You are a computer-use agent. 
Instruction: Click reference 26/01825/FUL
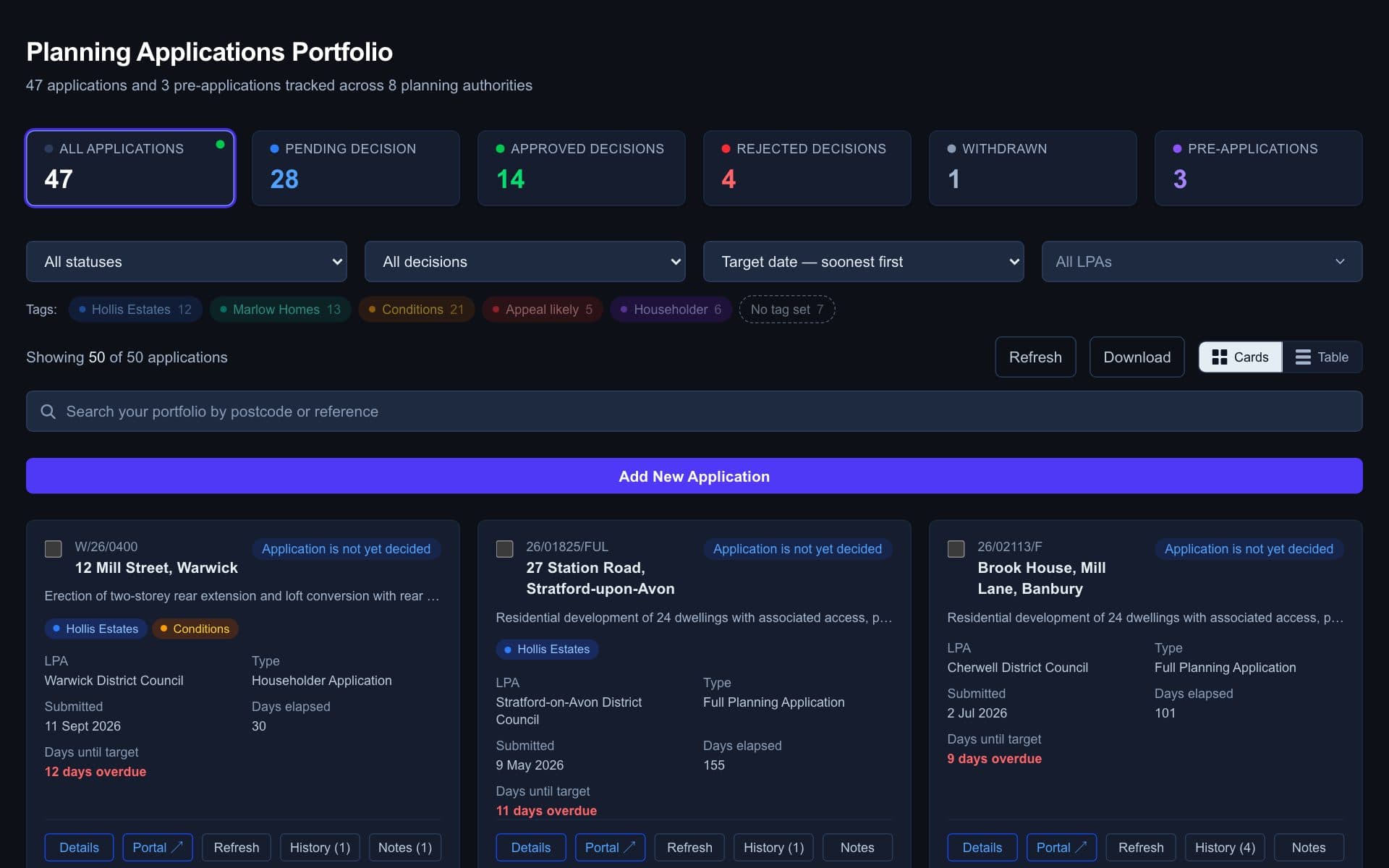click(x=567, y=547)
